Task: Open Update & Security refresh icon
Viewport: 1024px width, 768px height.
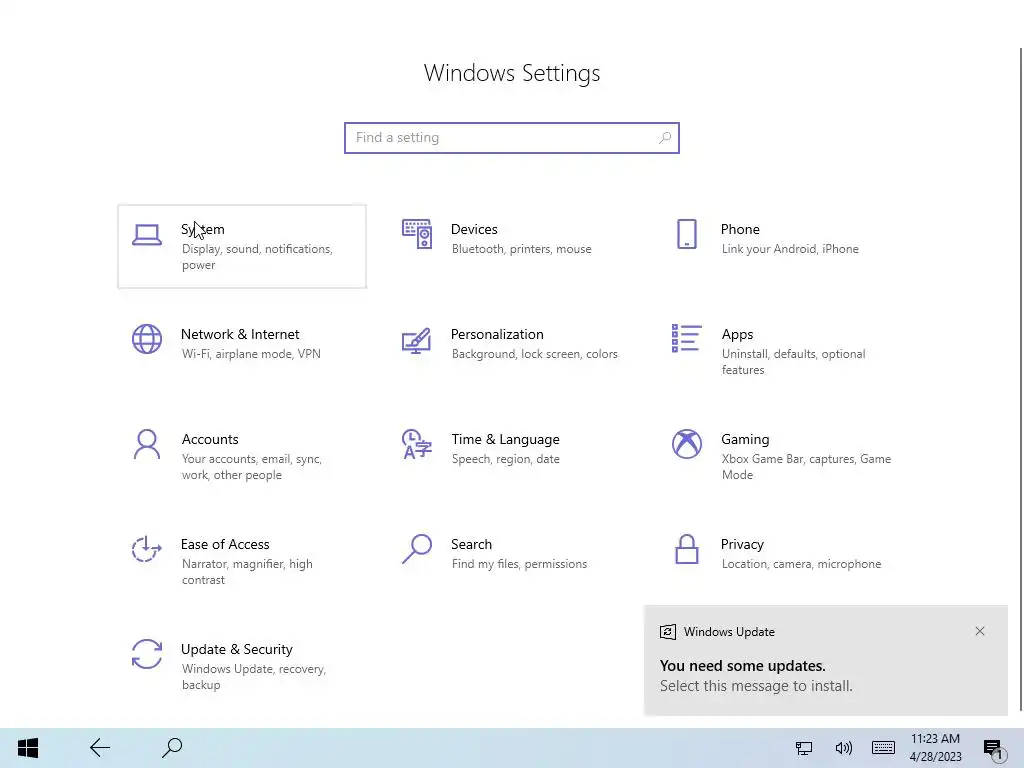Action: pyautogui.click(x=147, y=654)
